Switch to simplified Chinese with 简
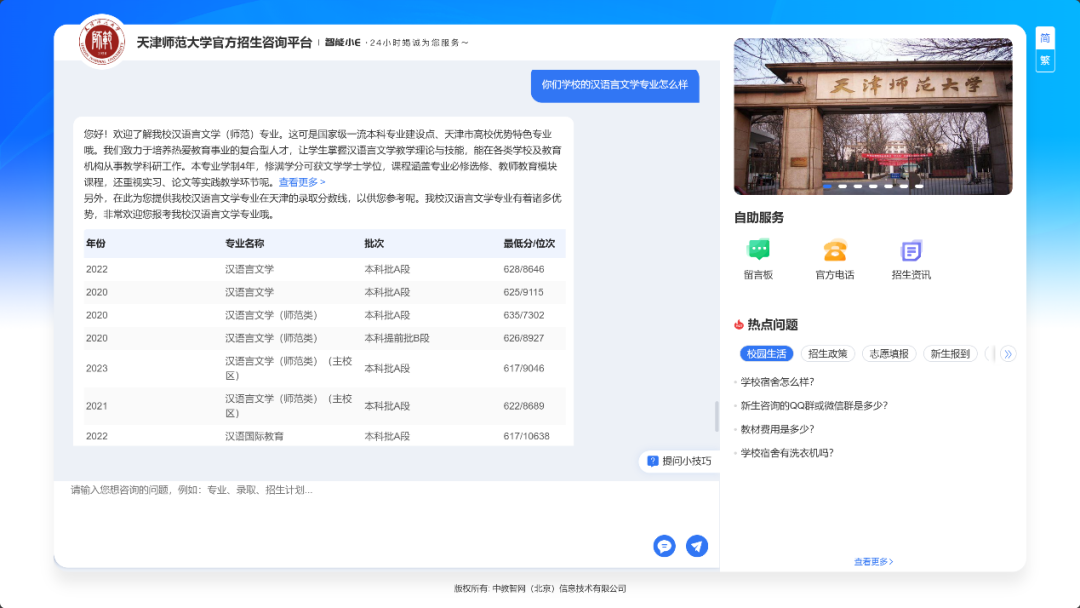Image resolution: width=1080 pixels, height=608 pixels. coord(1045,38)
